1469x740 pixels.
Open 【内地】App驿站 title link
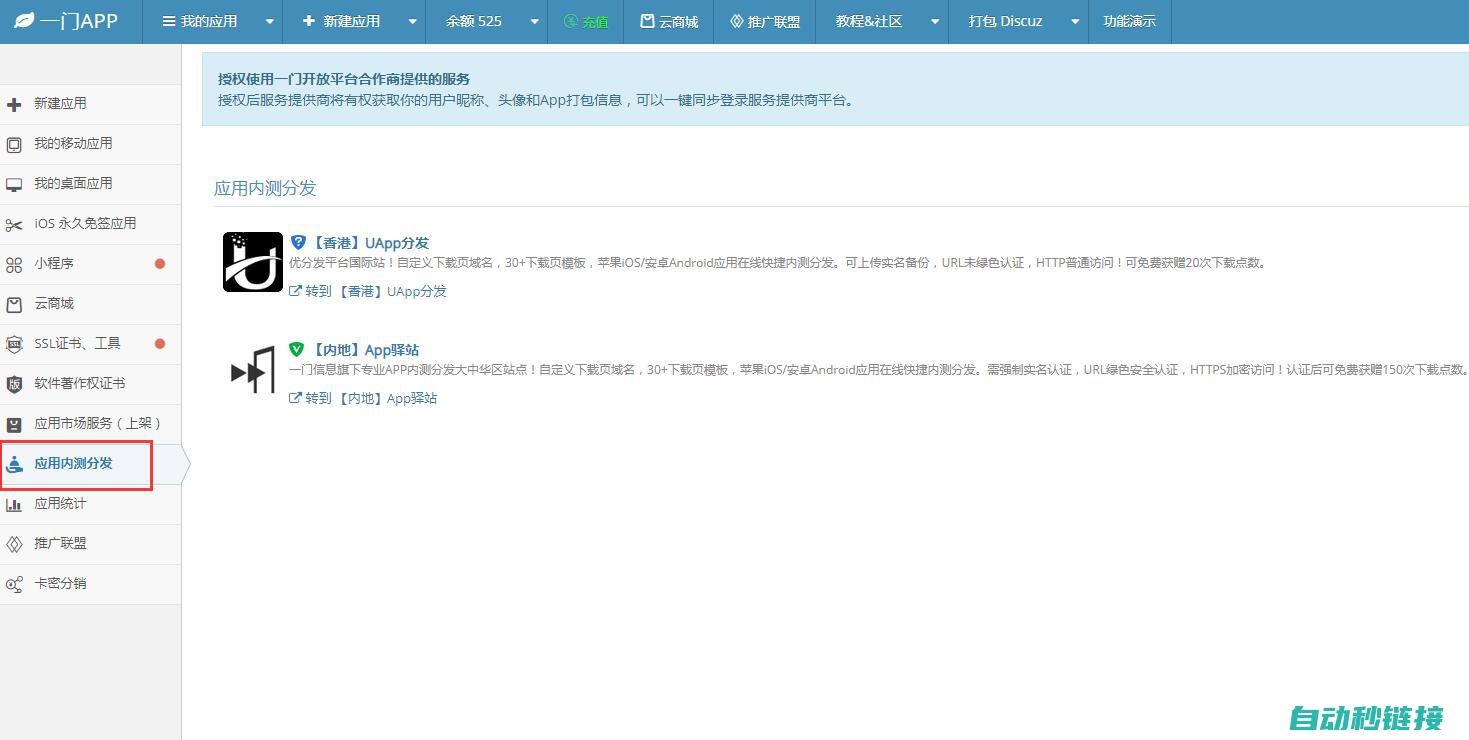364,350
